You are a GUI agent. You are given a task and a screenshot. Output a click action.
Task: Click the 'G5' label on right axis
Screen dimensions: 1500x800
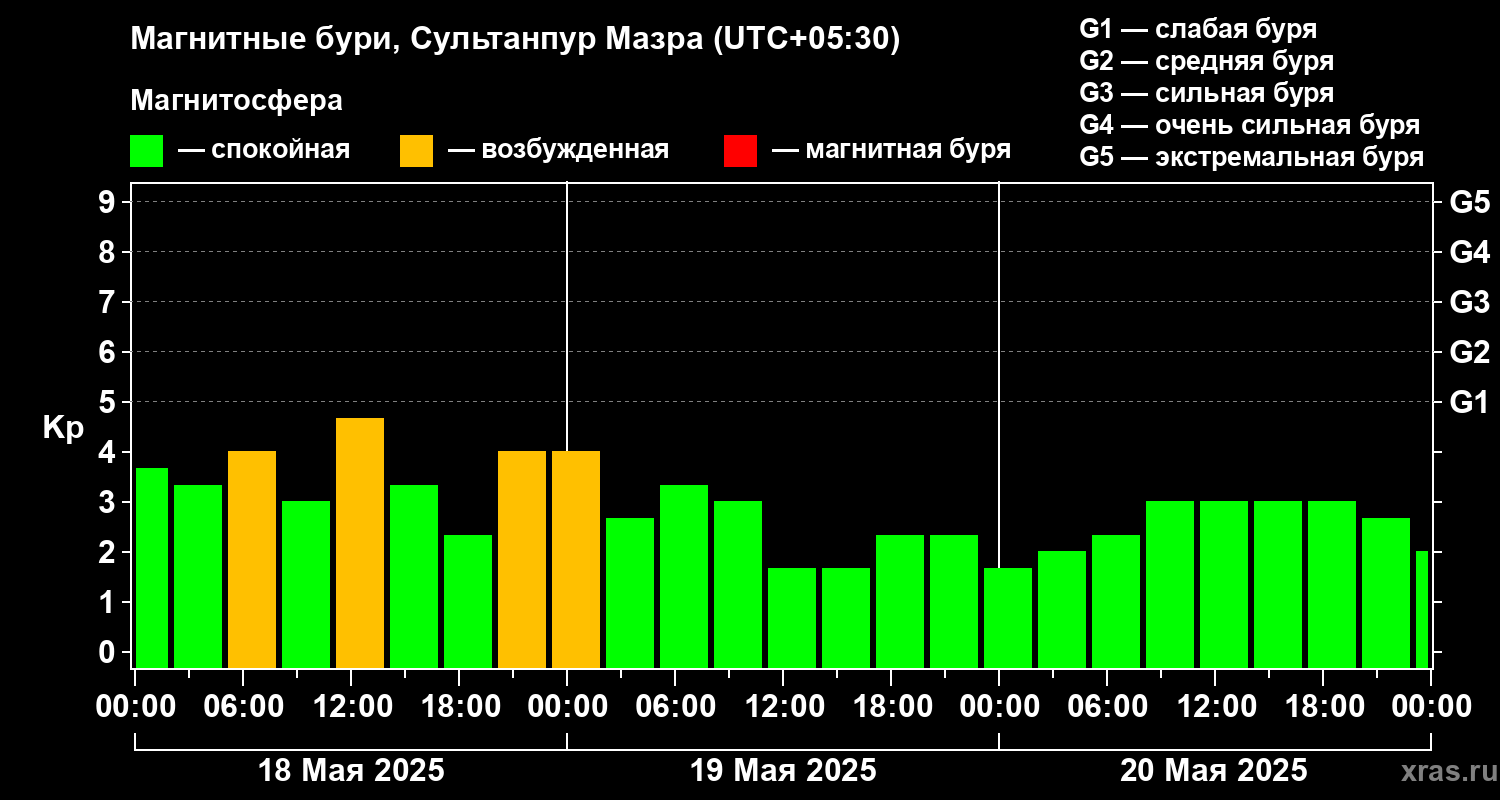(x=1469, y=202)
